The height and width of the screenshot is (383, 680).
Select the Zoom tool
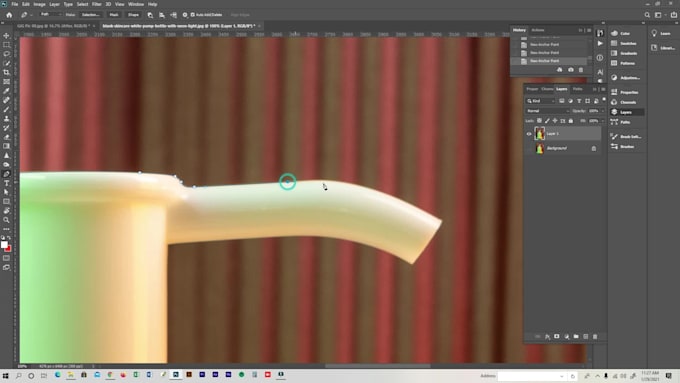7,220
